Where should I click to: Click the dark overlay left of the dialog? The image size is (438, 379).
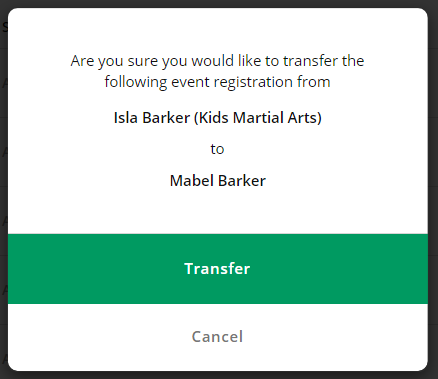pos(4,189)
